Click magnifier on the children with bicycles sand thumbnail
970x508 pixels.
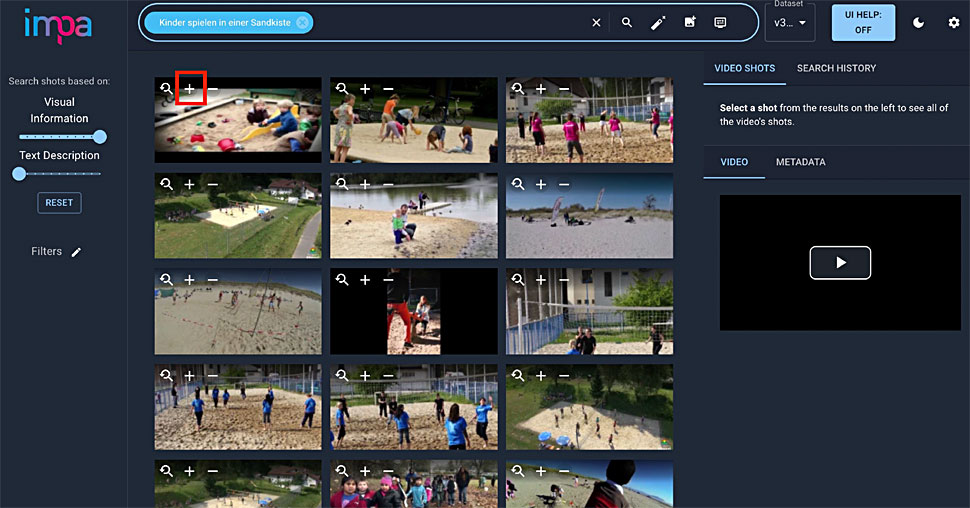(342, 89)
